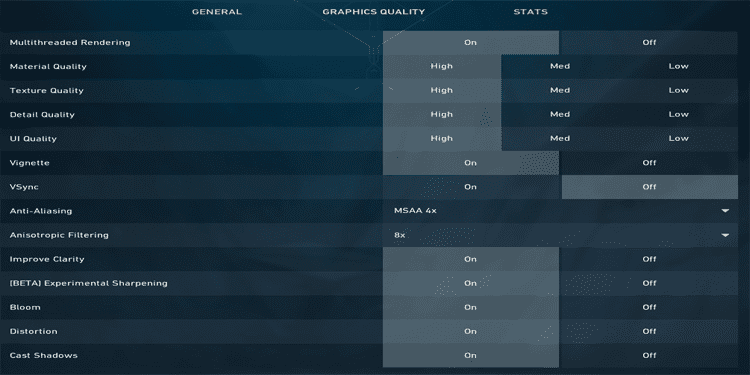The image size is (750, 375).
Task: Disable Vignette with Off
Action: click(x=649, y=163)
